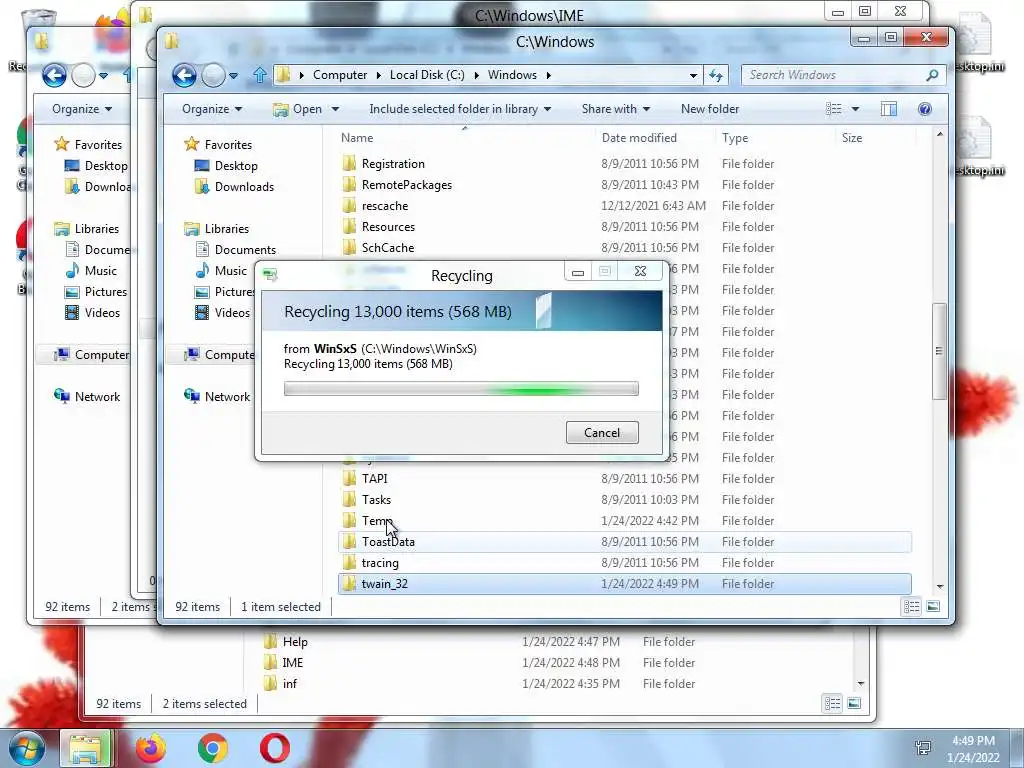Click the Search Windows input field

833,75
